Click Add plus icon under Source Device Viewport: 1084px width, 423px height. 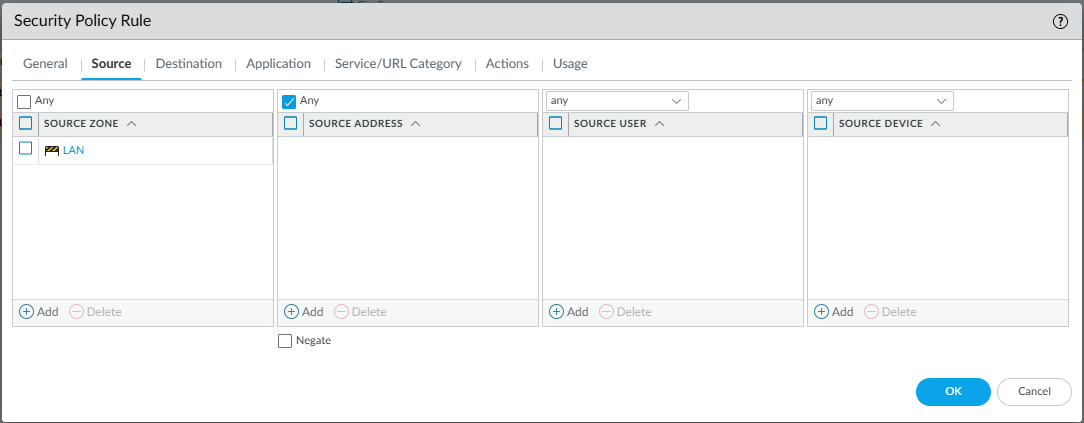pos(822,312)
